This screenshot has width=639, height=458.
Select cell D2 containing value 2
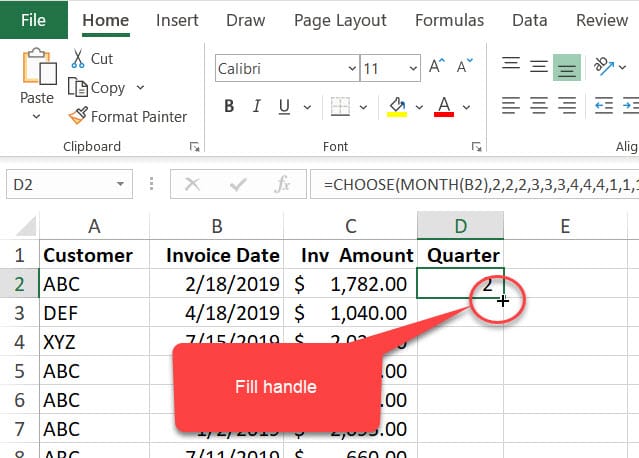460,284
